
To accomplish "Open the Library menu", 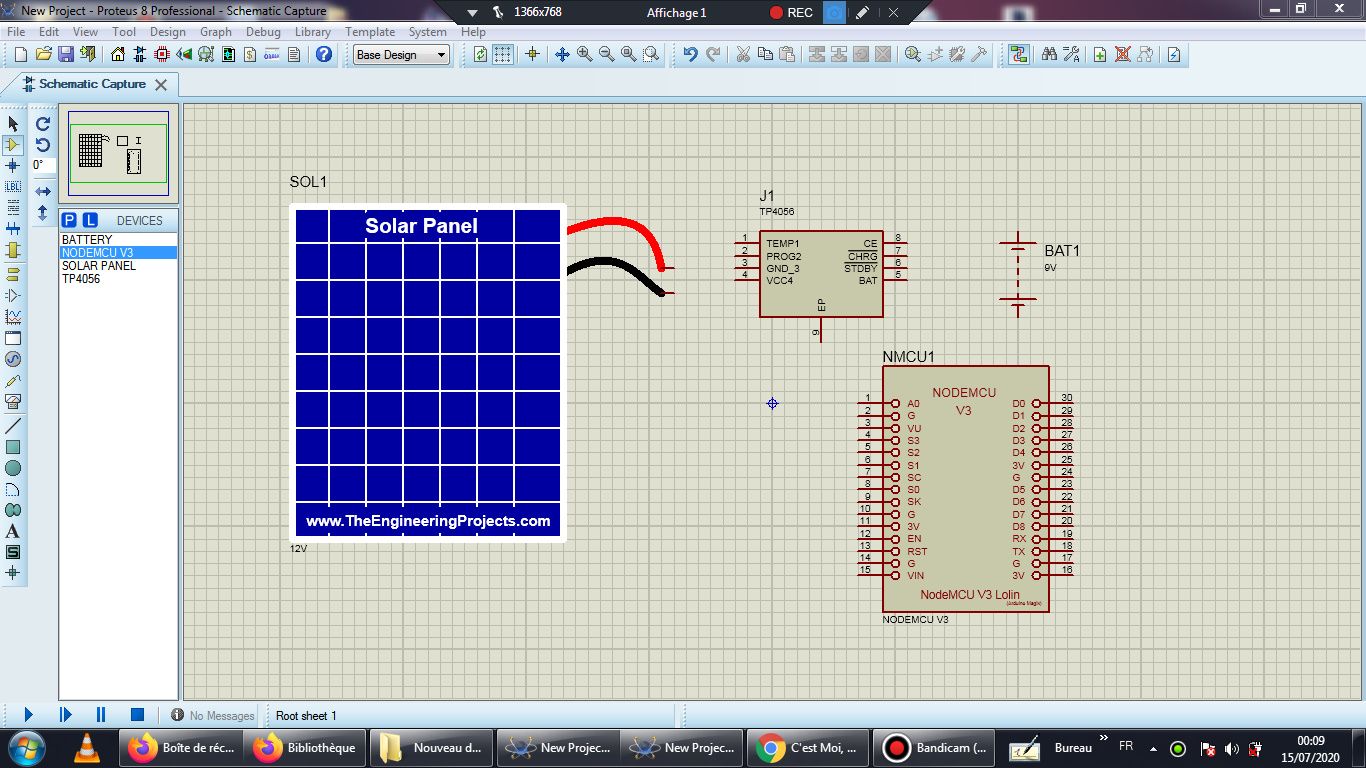I will click(313, 32).
